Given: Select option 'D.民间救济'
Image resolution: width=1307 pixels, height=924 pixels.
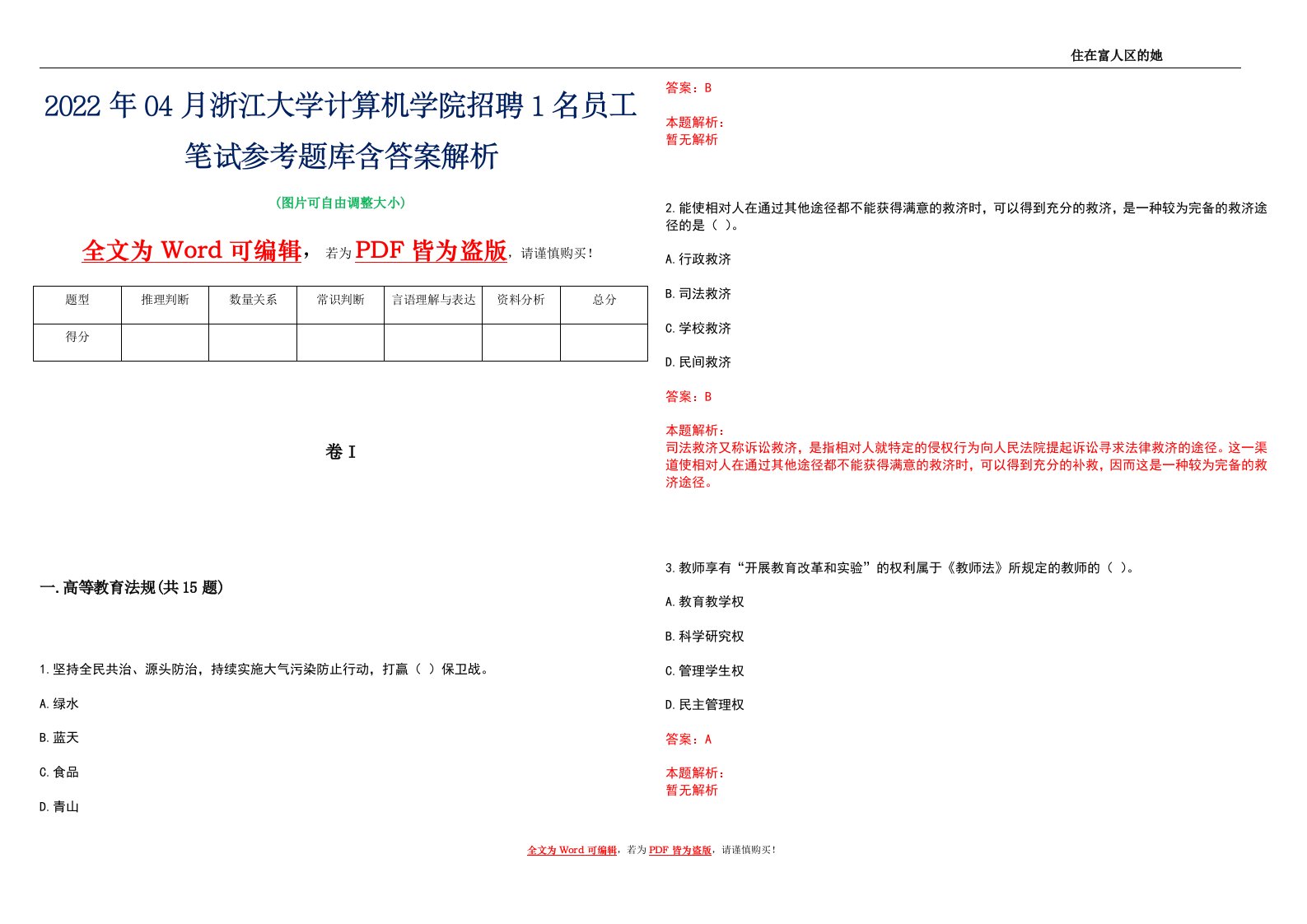Looking at the screenshot, I should pyautogui.click(x=698, y=362).
